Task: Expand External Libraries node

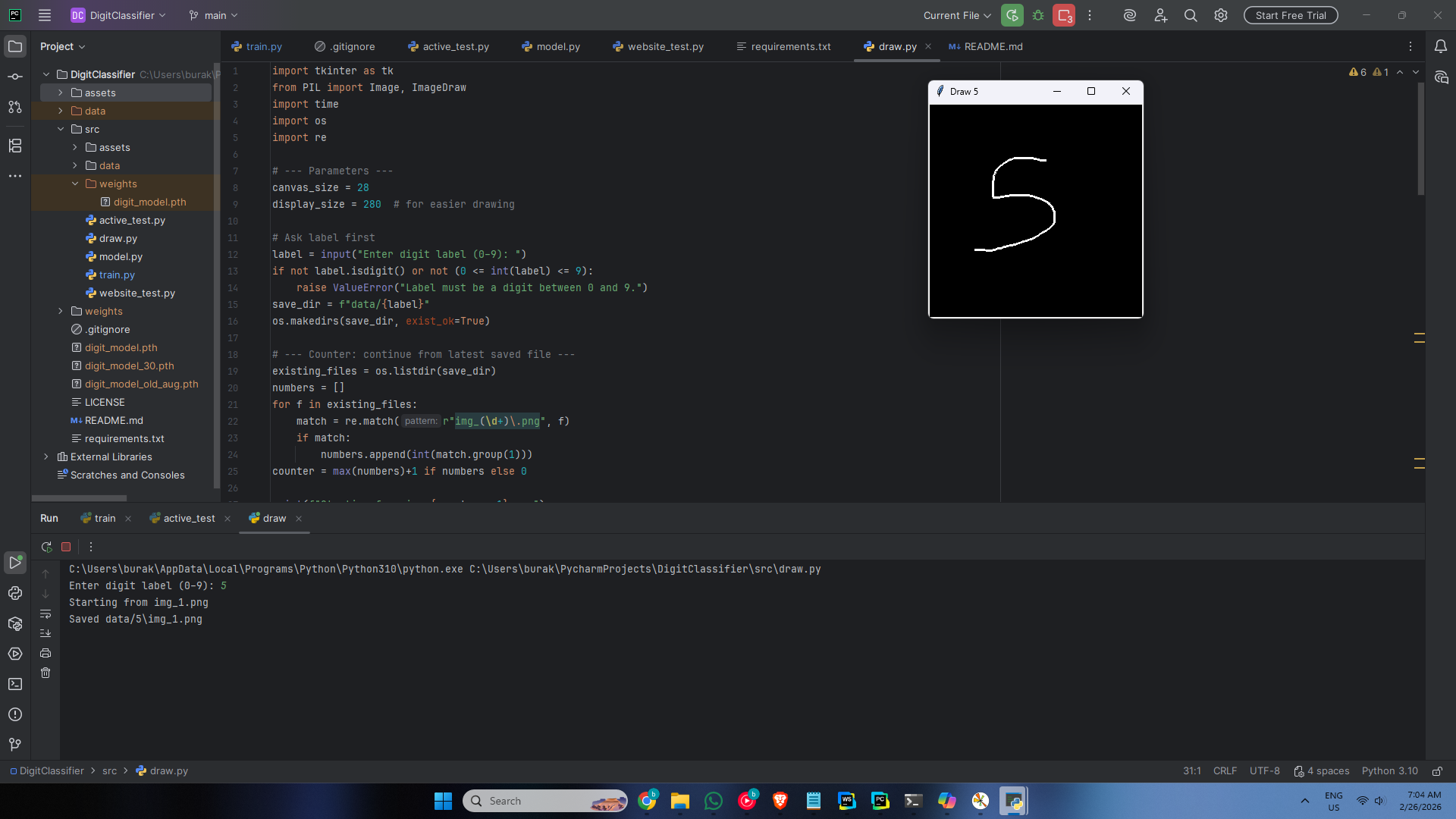Action: pyautogui.click(x=46, y=457)
